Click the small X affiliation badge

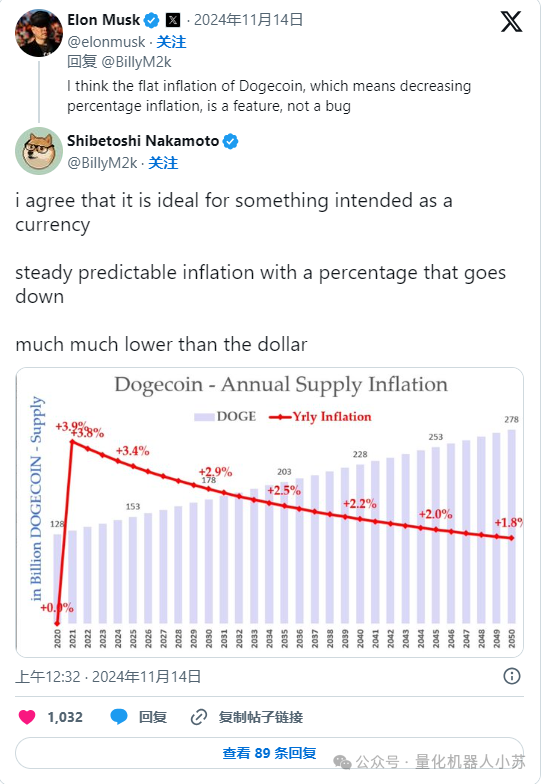pyautogui.click(x=173, y=20)
